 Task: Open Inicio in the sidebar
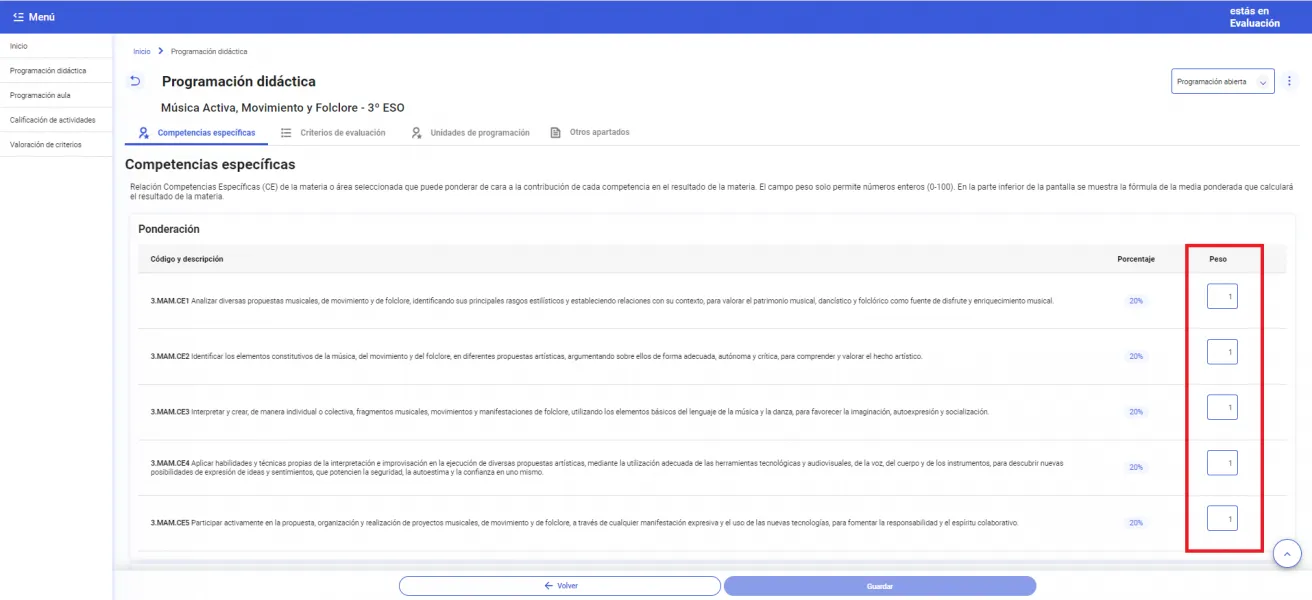19,46
